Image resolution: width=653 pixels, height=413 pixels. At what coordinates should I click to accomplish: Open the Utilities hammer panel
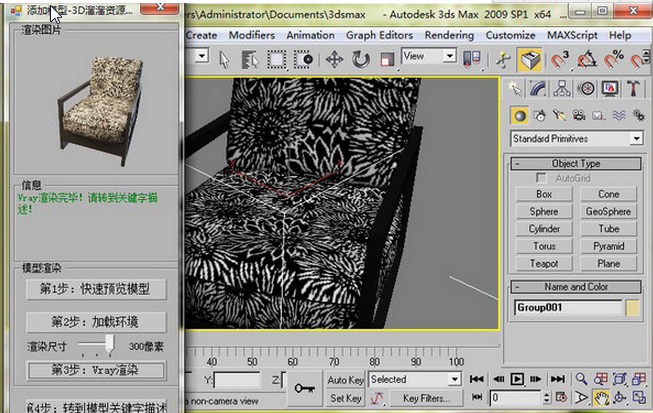pos(632,88)
